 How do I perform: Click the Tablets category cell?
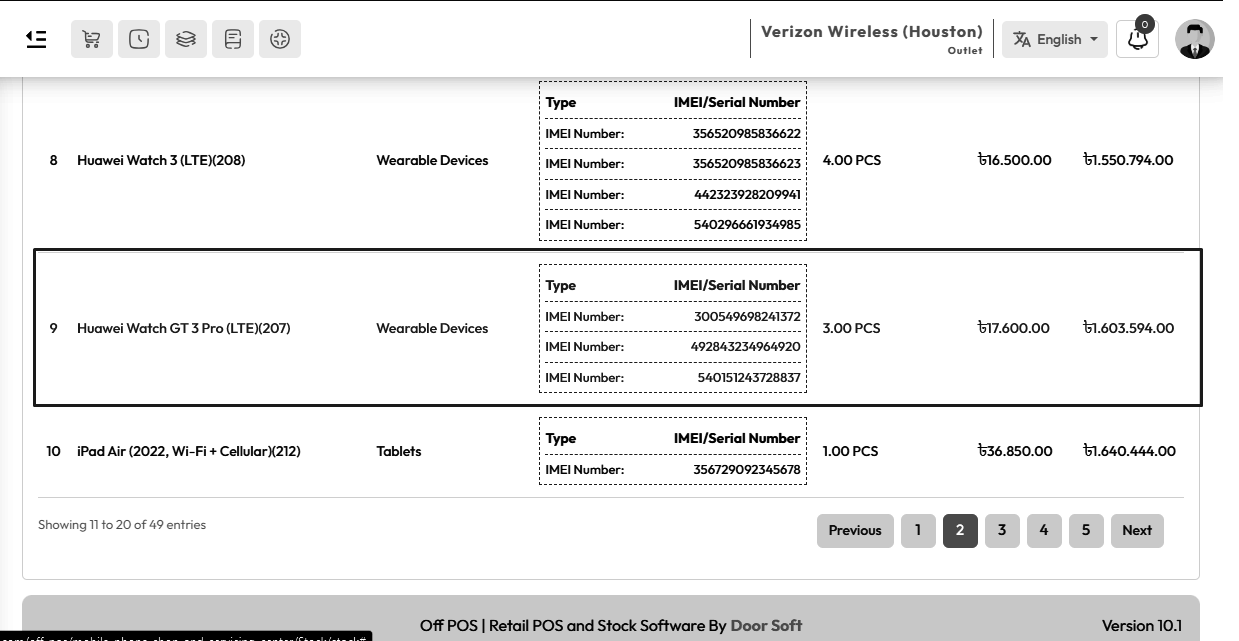(x=399, y=451)
